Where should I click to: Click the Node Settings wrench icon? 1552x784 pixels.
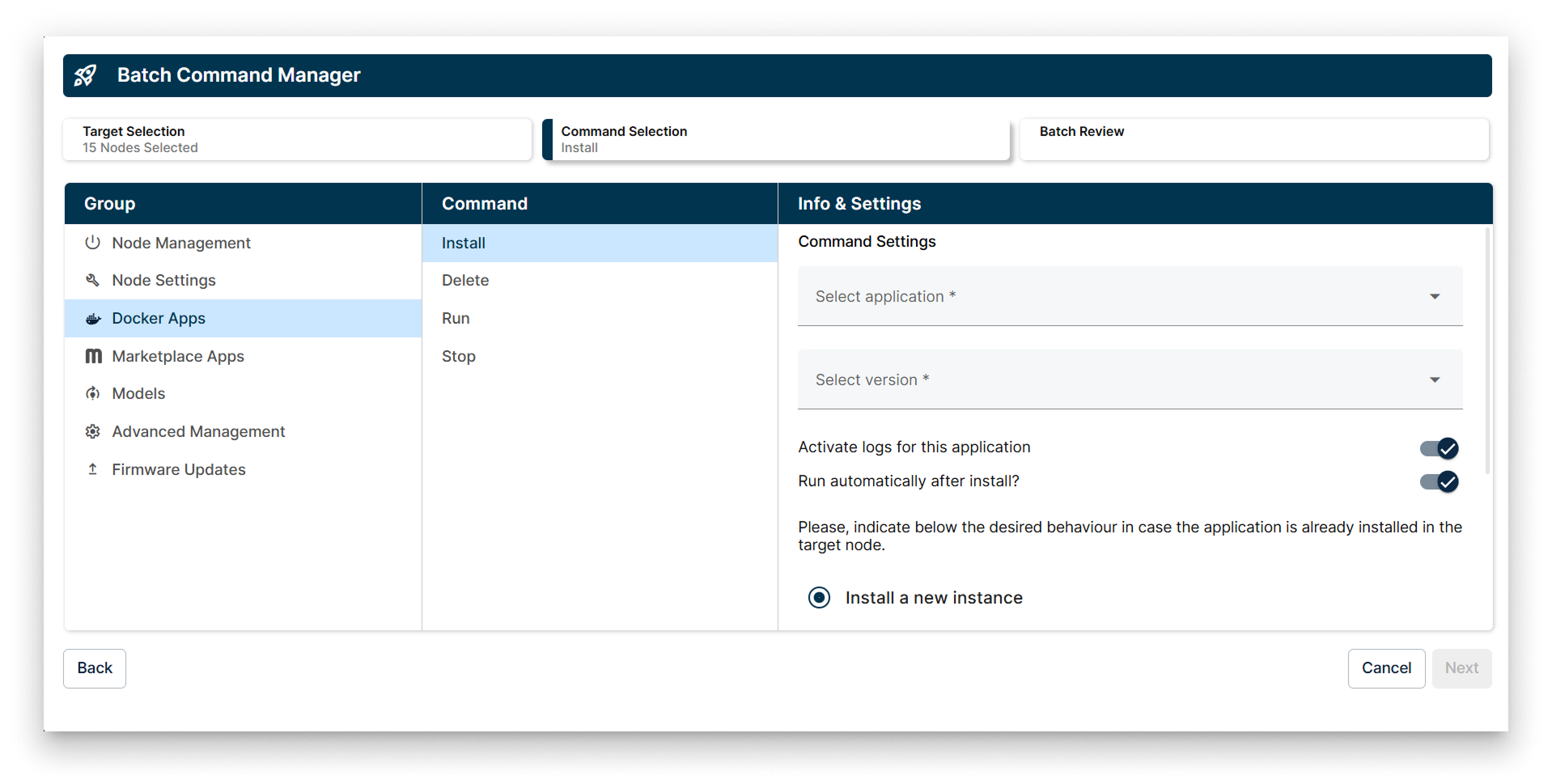coord(93,280)
